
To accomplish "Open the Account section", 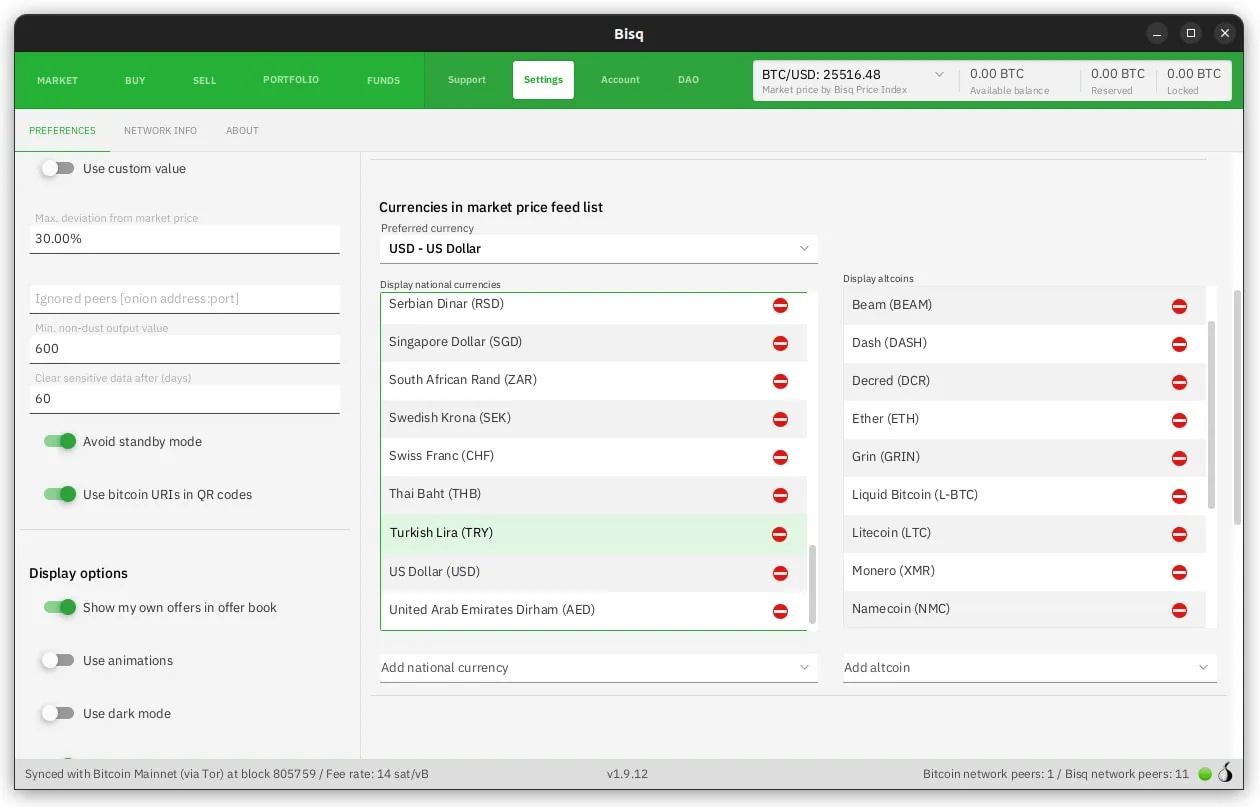I will click(620, 80).
